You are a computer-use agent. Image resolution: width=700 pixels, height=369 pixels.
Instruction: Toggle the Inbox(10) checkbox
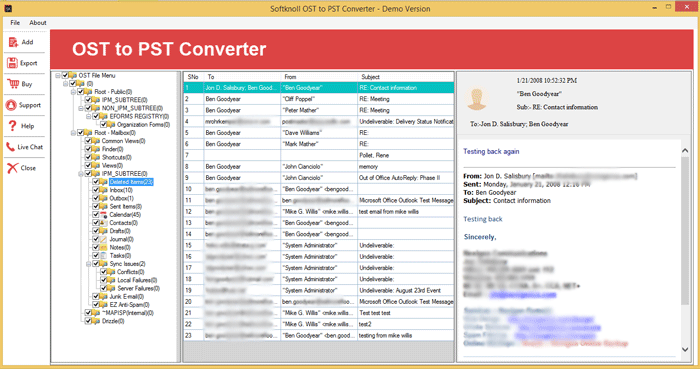pyautogui.click(x=96, y=190)
